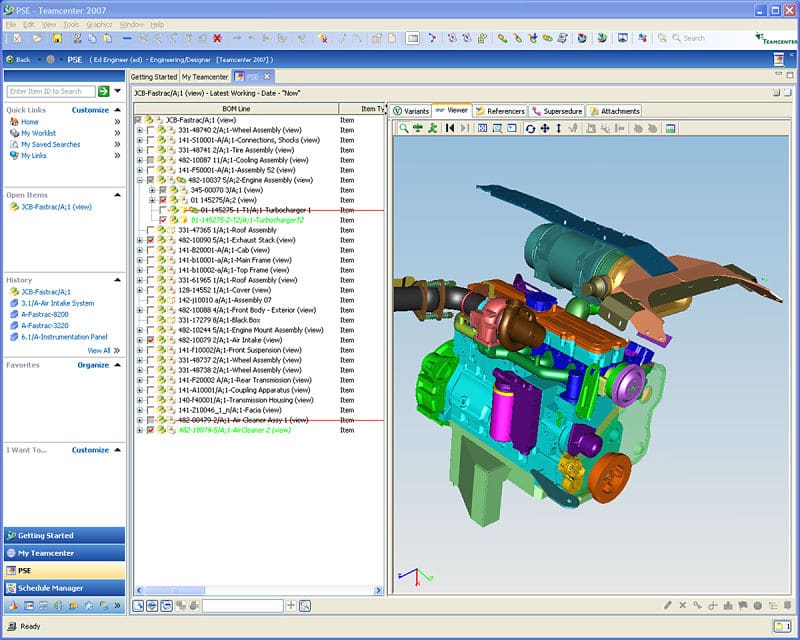Select the fit-to-view icon in the Viewer toolbar
This screenshot has height=640, width=800.
481,127
